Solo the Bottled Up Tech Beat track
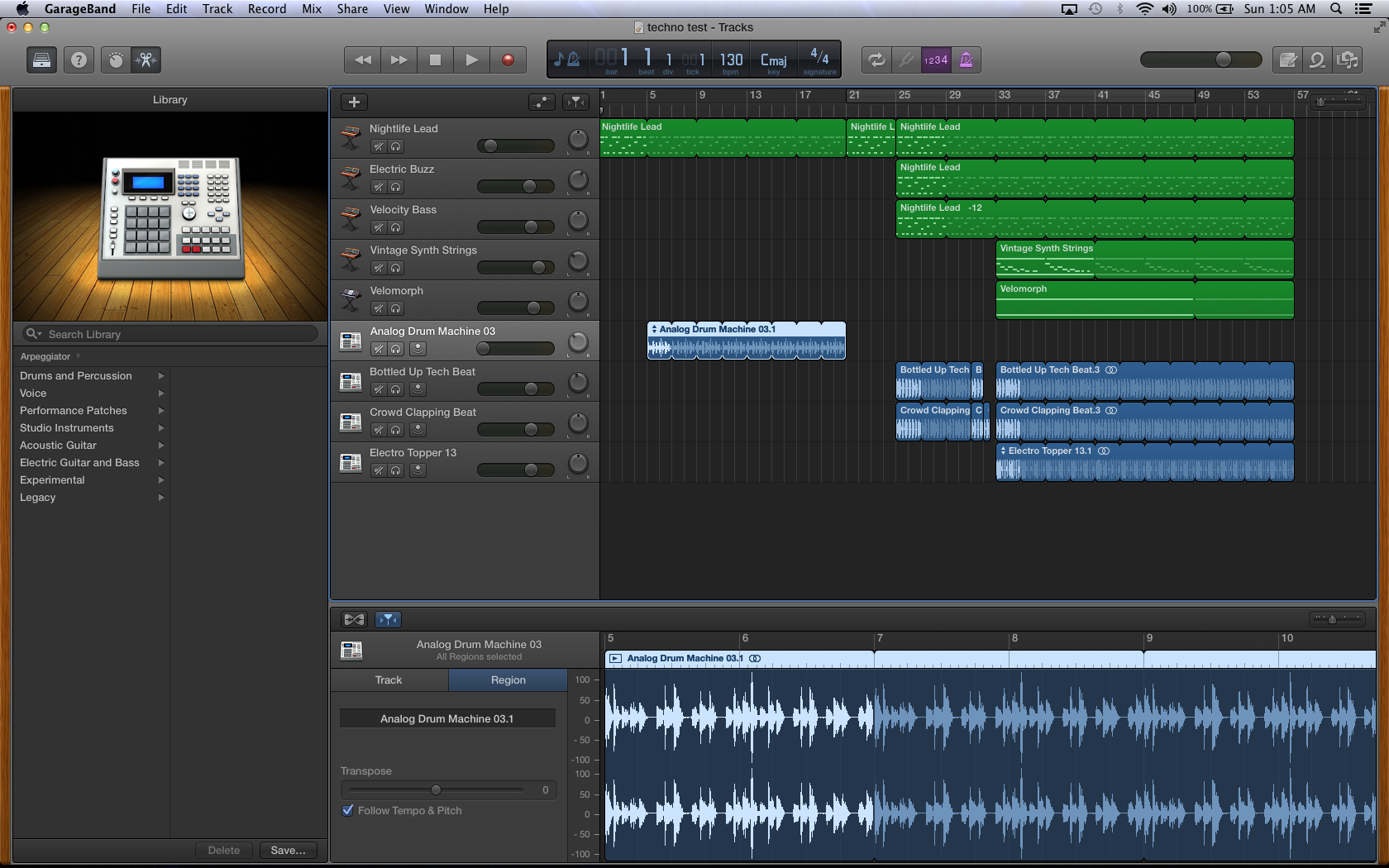This screenshot has height=868, width=1389. [396, 389]
